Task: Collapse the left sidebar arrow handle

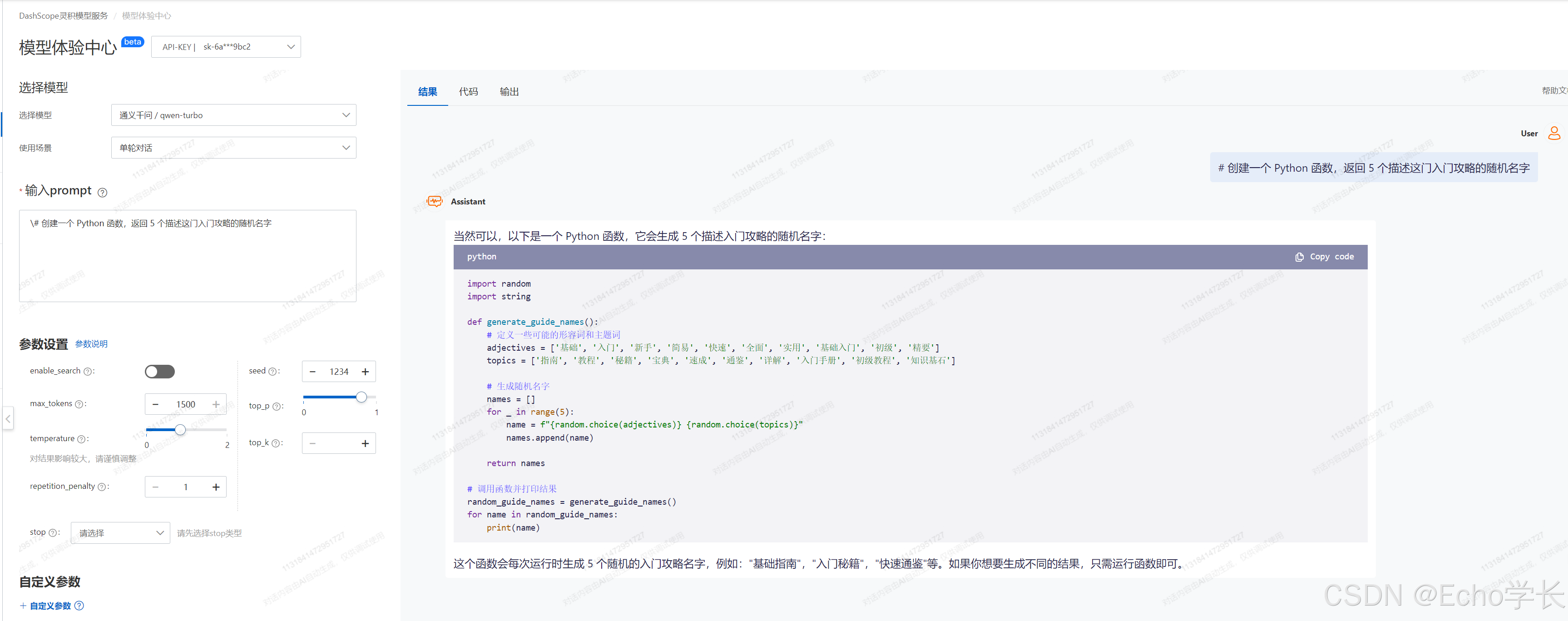Action: tap(8, 418)
